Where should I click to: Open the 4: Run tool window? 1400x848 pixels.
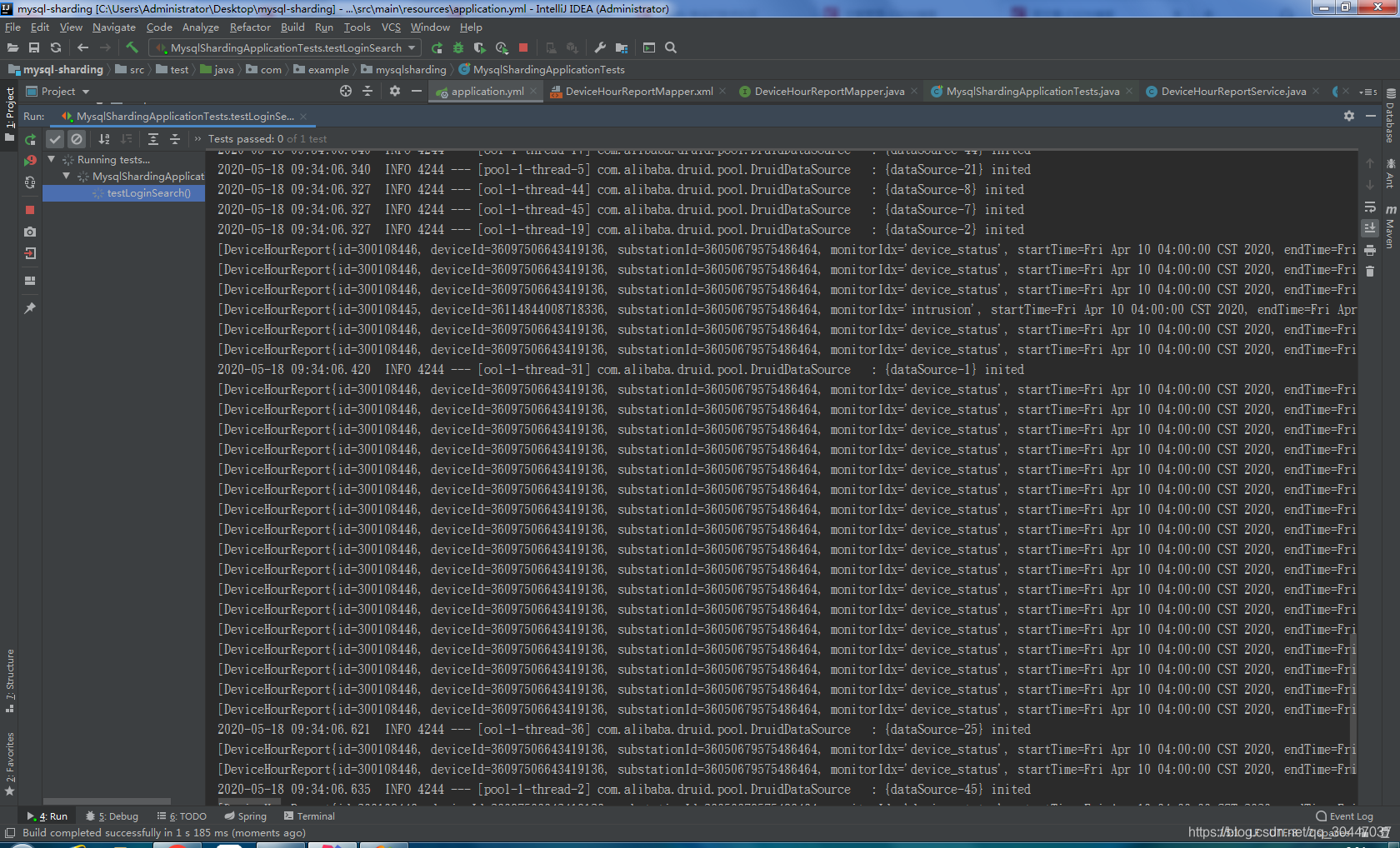click(47, 816)
